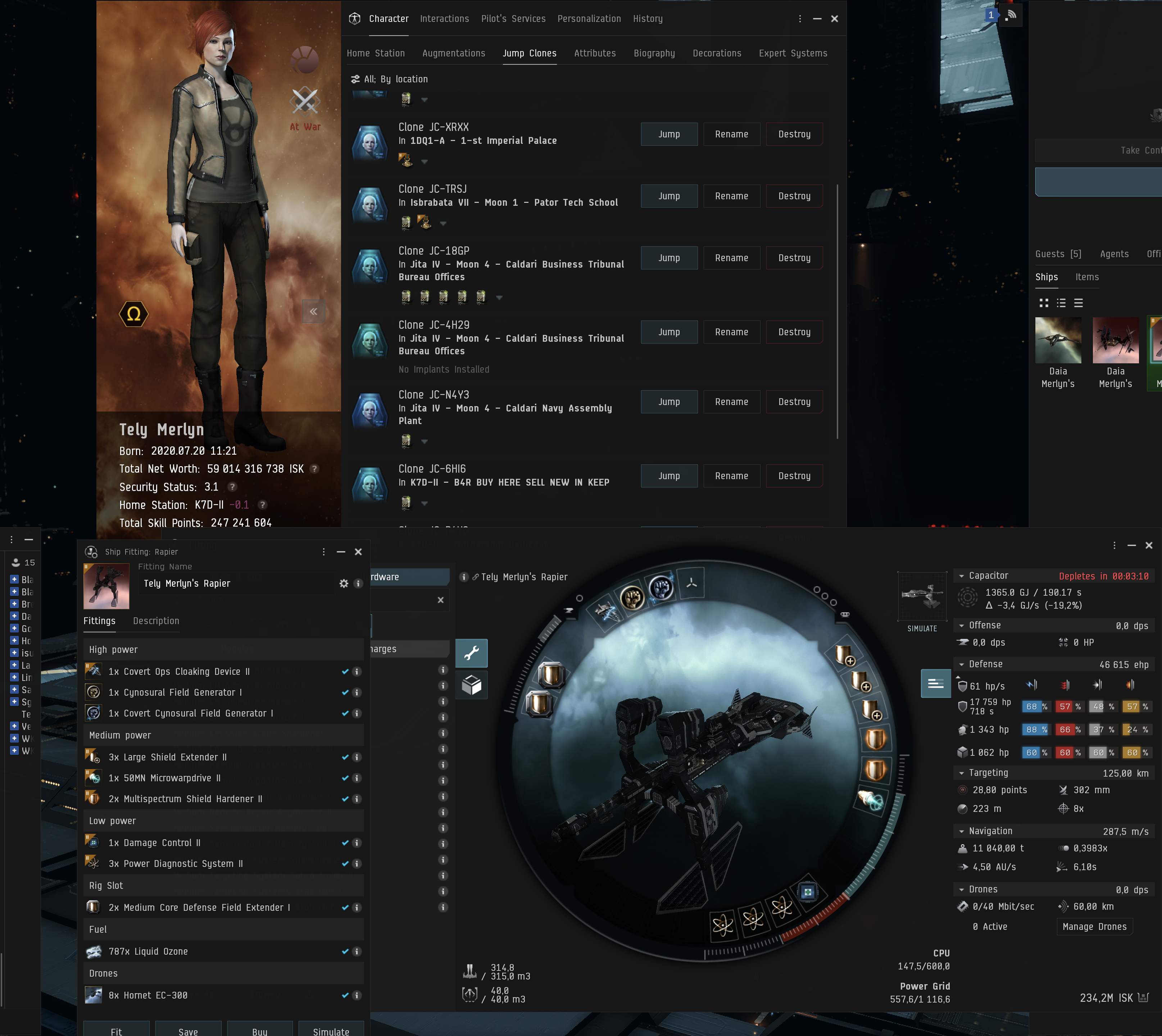Collapse the Navigation stats section
The height and width of the screenshot is (1036, 1162).
point(962,831)
